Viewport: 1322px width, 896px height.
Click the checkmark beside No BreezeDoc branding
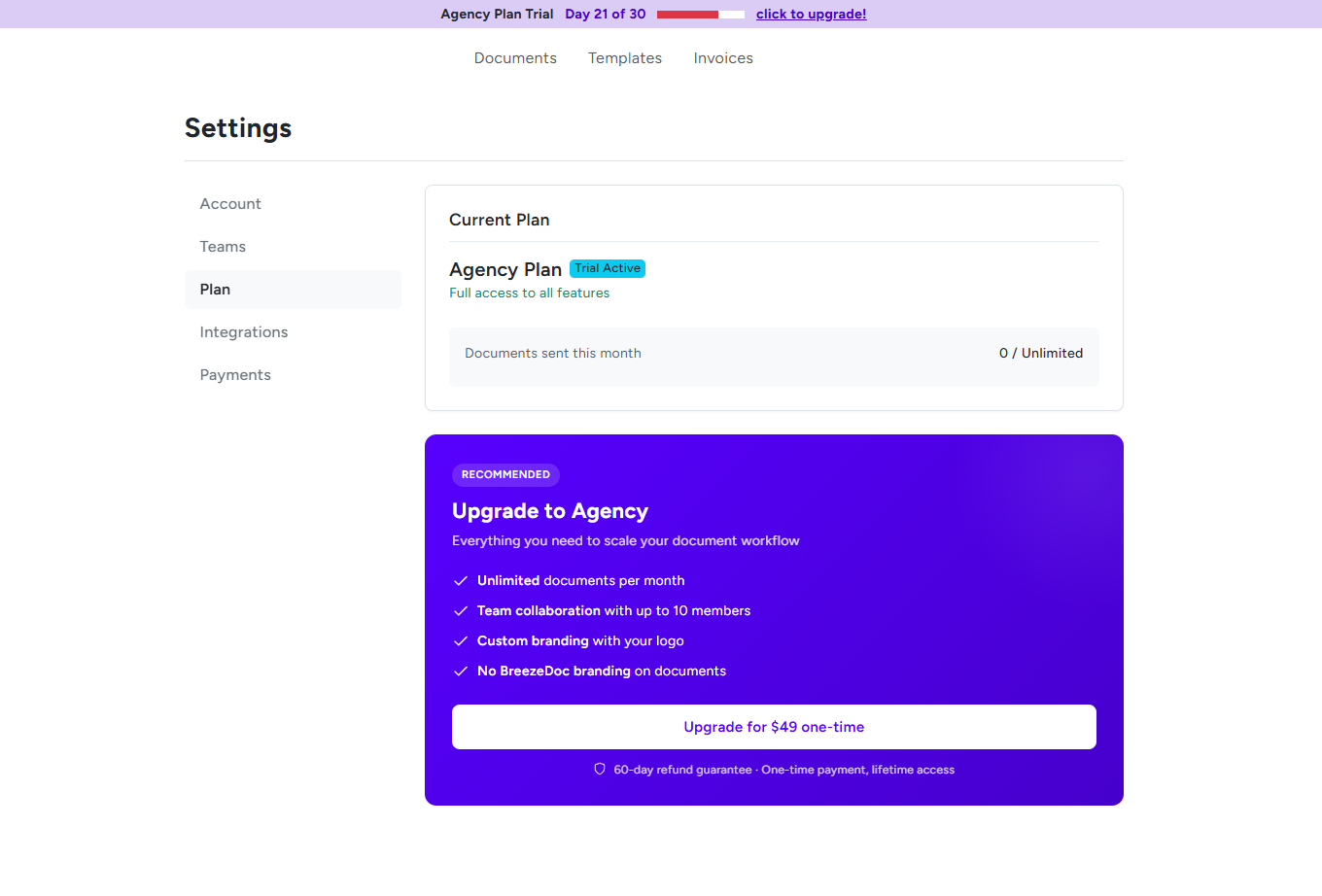point(461,671)
